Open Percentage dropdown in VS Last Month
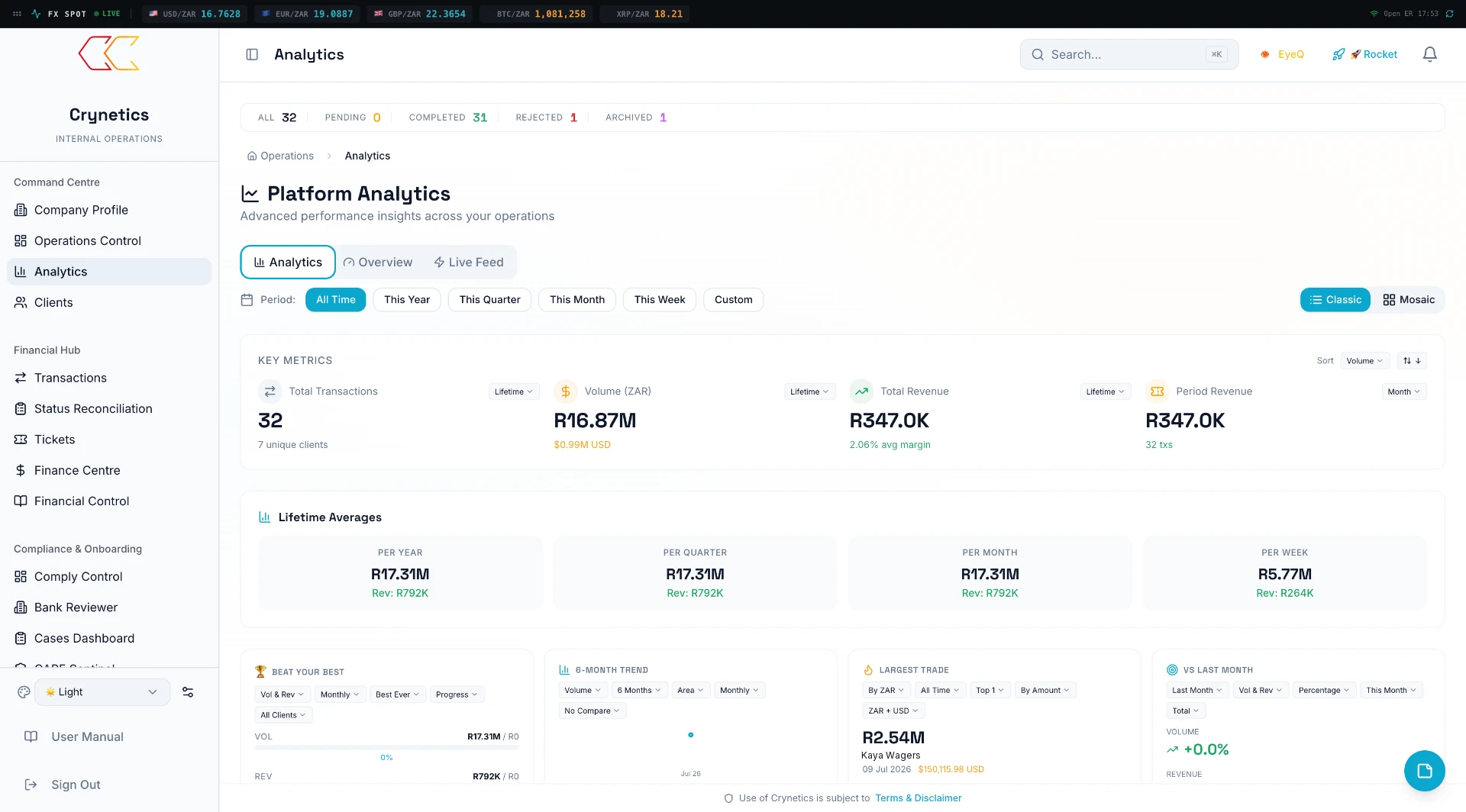Screen dimensions: 1466x812 [x=1324, y=690]
